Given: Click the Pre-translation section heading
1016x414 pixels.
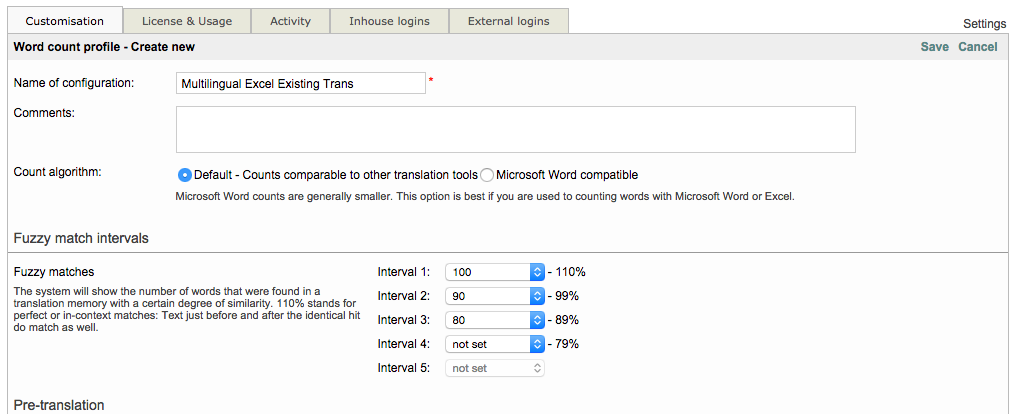Looking at the screenshot, I should click(59, 405).
